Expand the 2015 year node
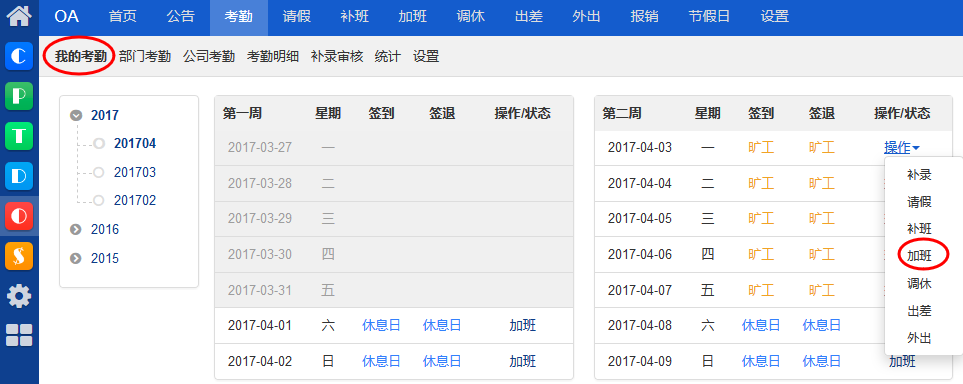 (76, 259)
